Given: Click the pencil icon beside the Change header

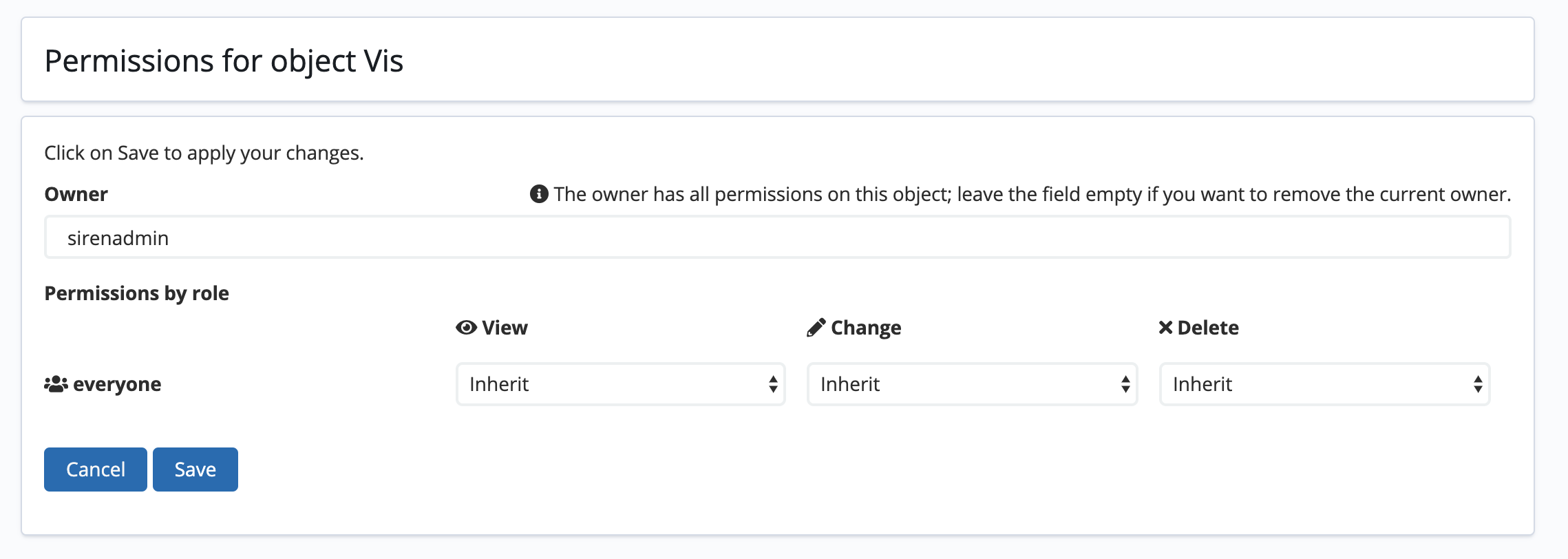Looking at the screenshot, I should (x=815, y=328).
